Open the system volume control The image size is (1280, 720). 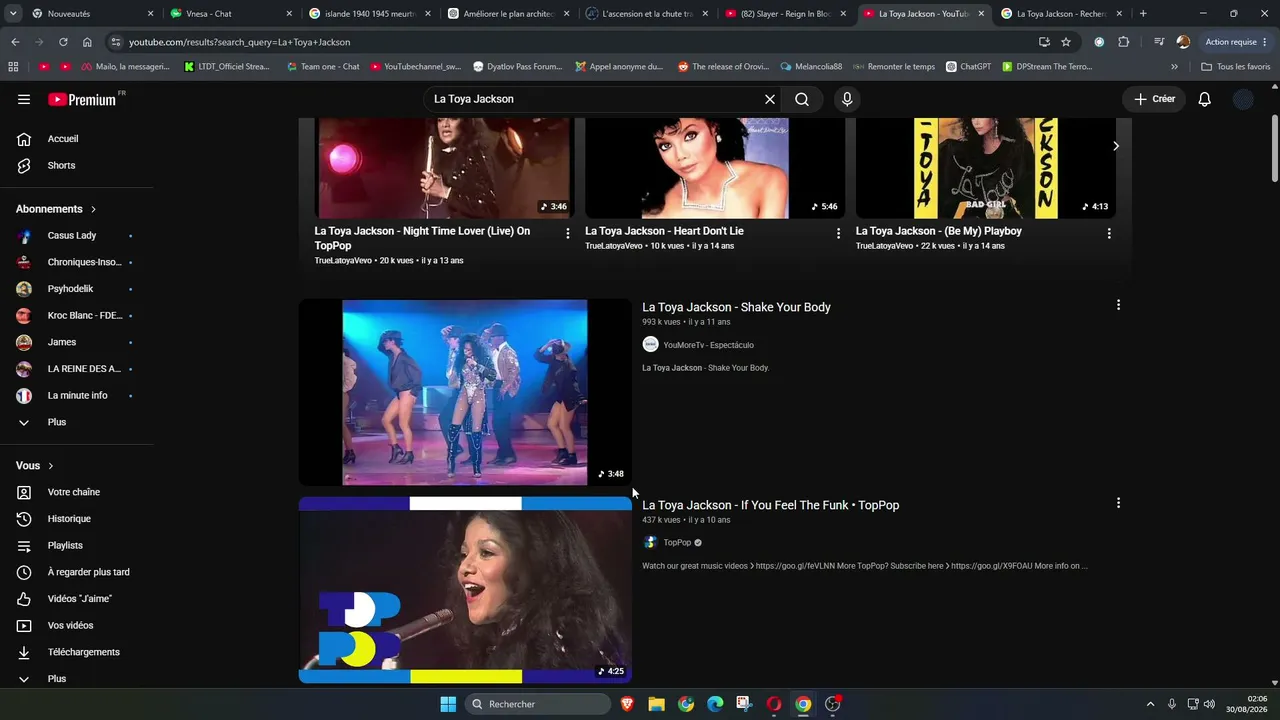[x=1209, y=704]
